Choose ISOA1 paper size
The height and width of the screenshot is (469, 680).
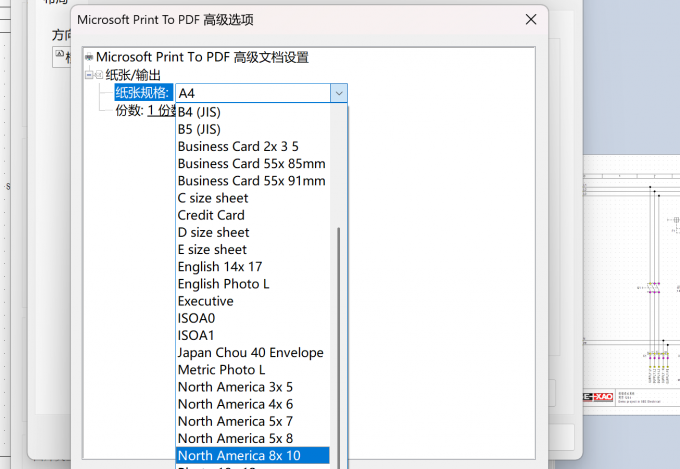[x=253, y=335]
